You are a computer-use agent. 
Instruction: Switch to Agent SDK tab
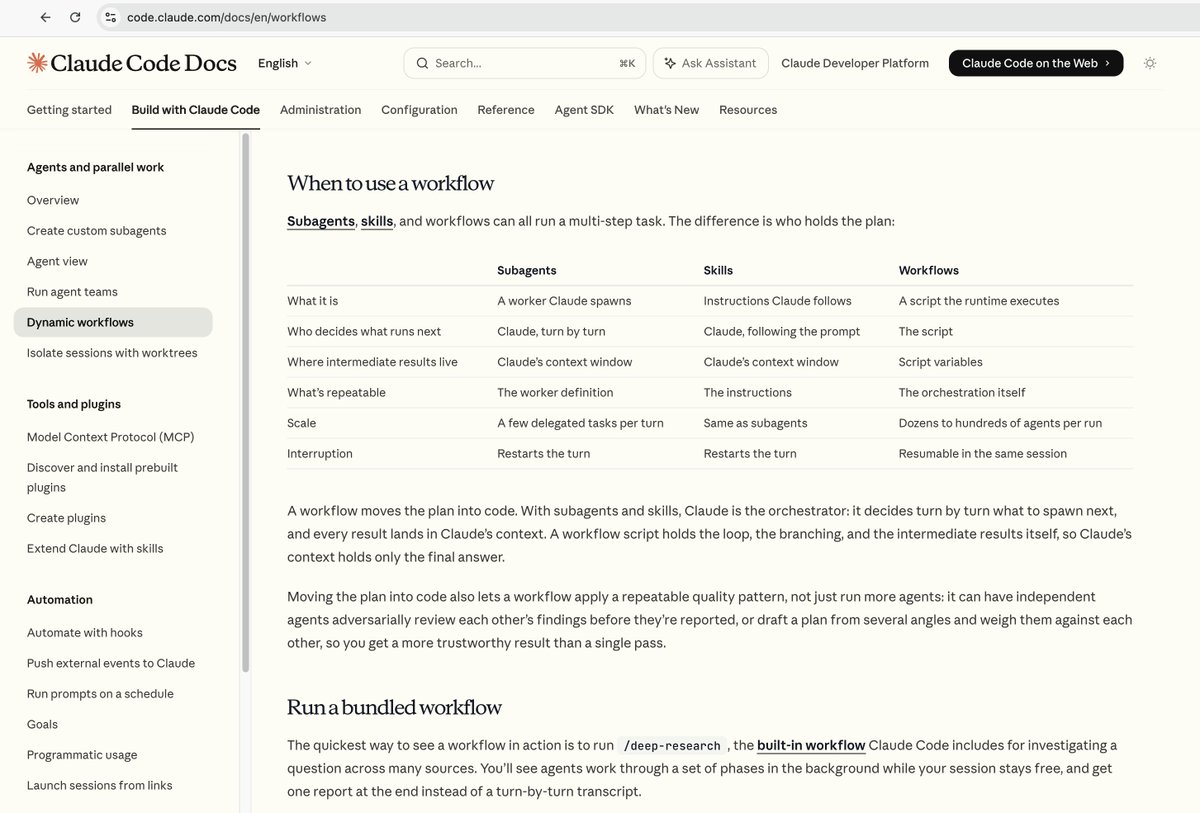pos(584,110)
